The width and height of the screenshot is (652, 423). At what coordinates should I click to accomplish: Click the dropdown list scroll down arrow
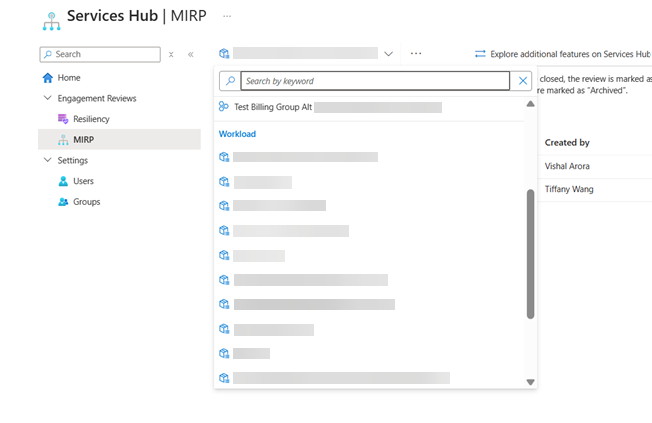click(530, 382)
